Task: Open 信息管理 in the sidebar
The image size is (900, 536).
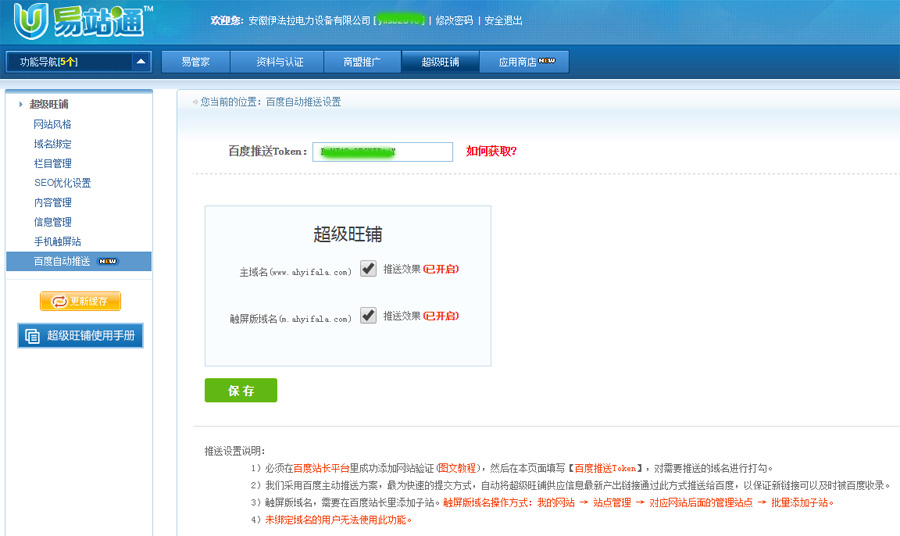Action: click(52, 222)
